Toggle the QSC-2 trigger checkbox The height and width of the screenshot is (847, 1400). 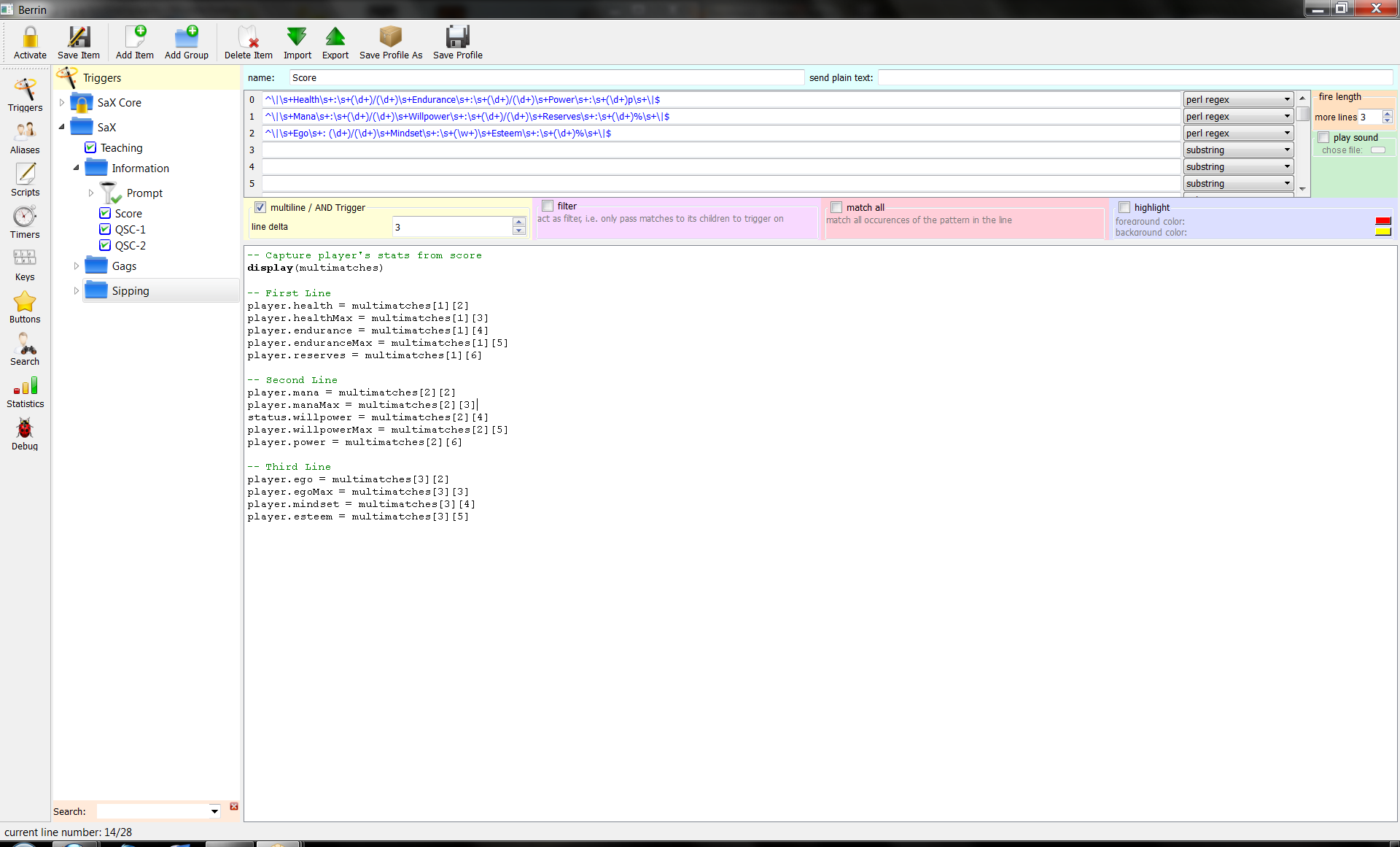[105, 245]
